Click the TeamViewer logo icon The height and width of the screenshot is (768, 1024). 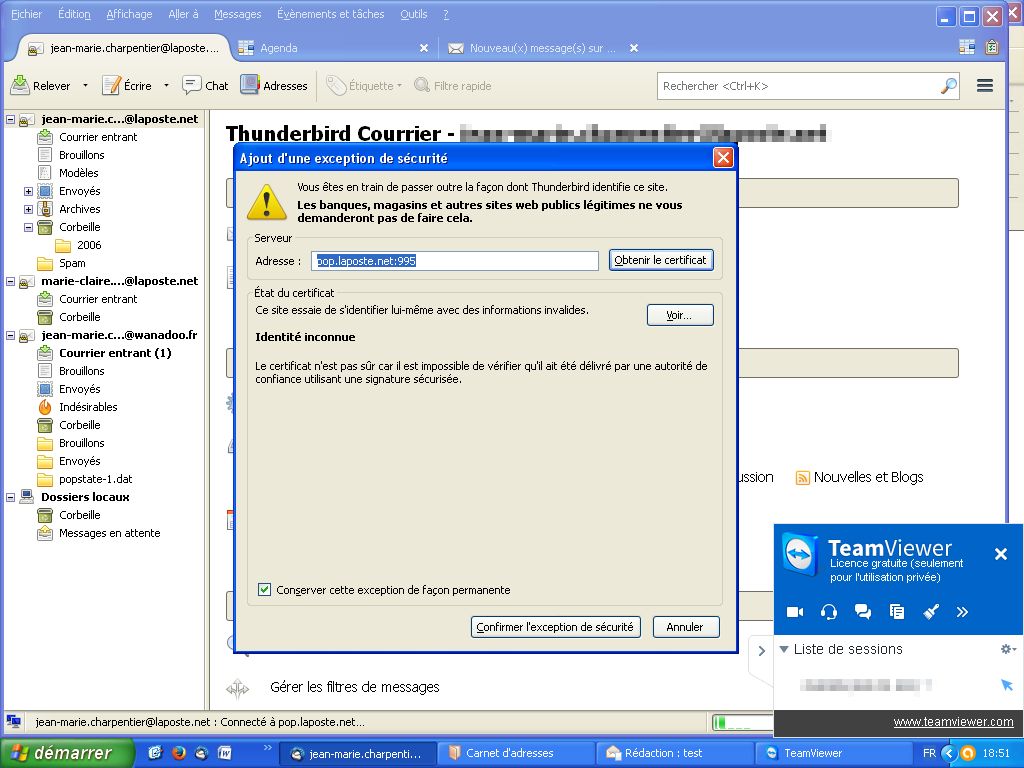click(800, 556)
